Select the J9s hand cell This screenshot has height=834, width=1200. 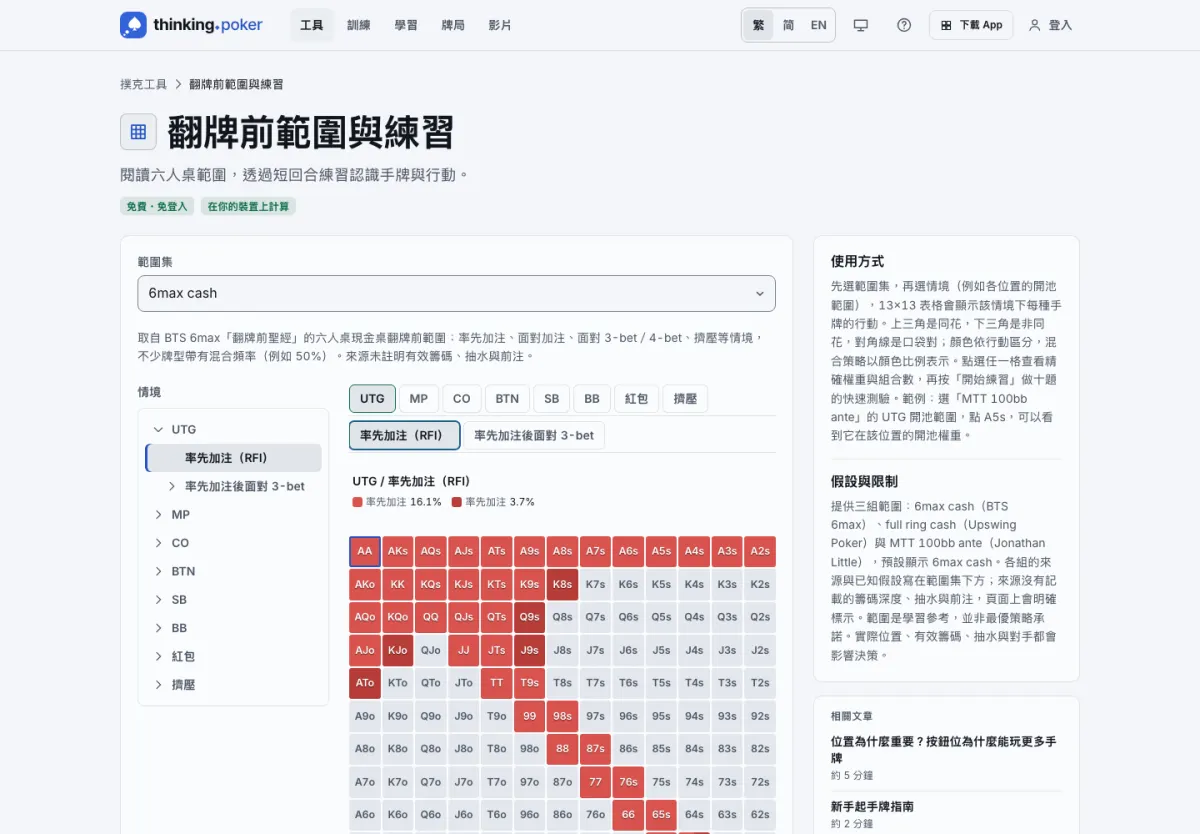click(529, 650)
